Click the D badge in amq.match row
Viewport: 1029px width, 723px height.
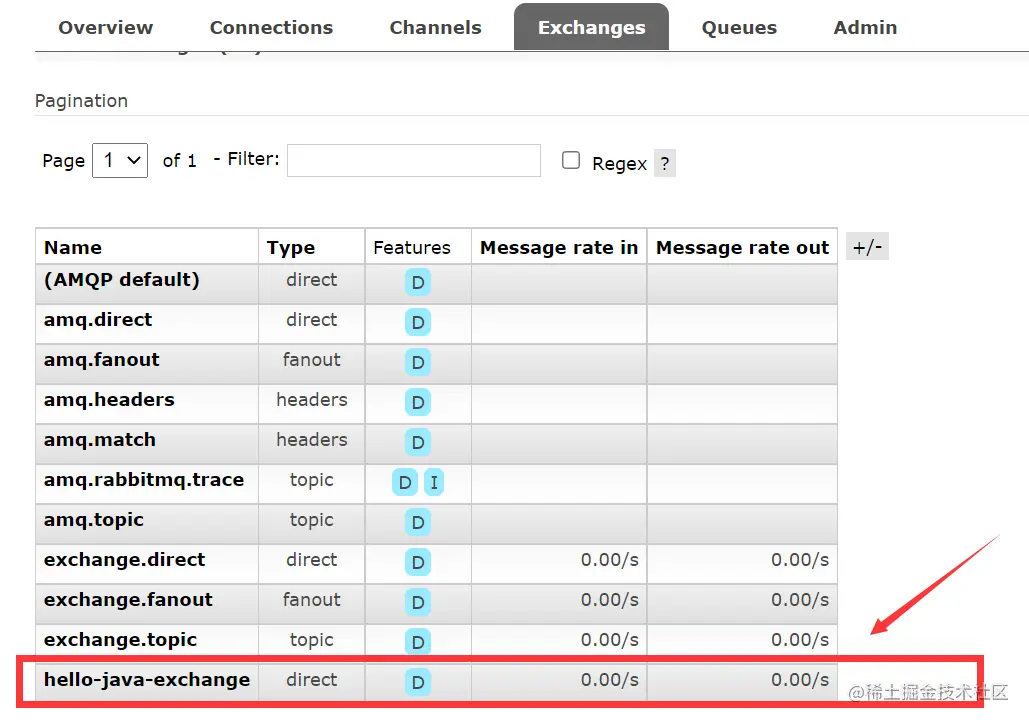point(417,442)
